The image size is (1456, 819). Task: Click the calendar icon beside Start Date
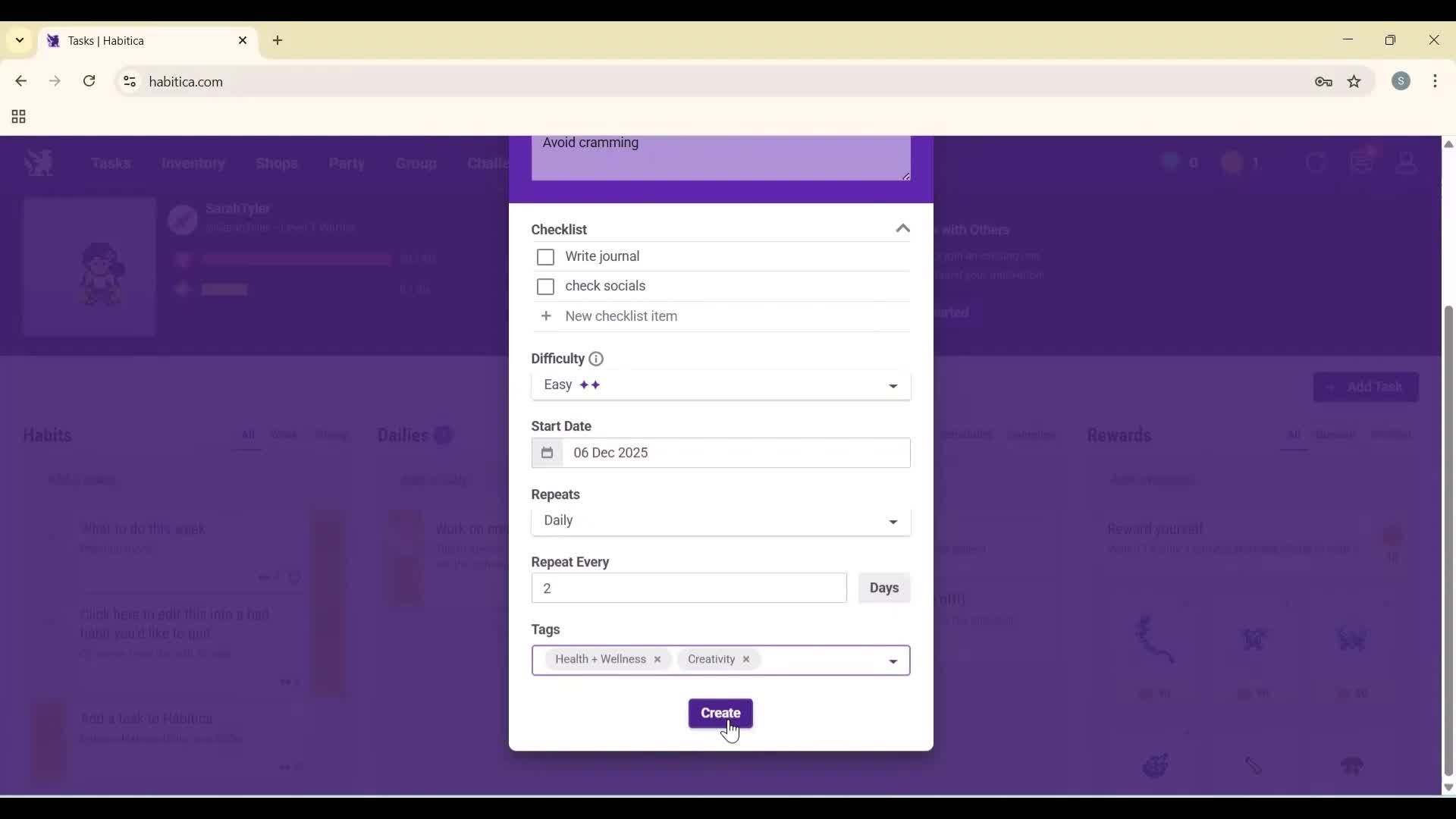coord(548,453)
